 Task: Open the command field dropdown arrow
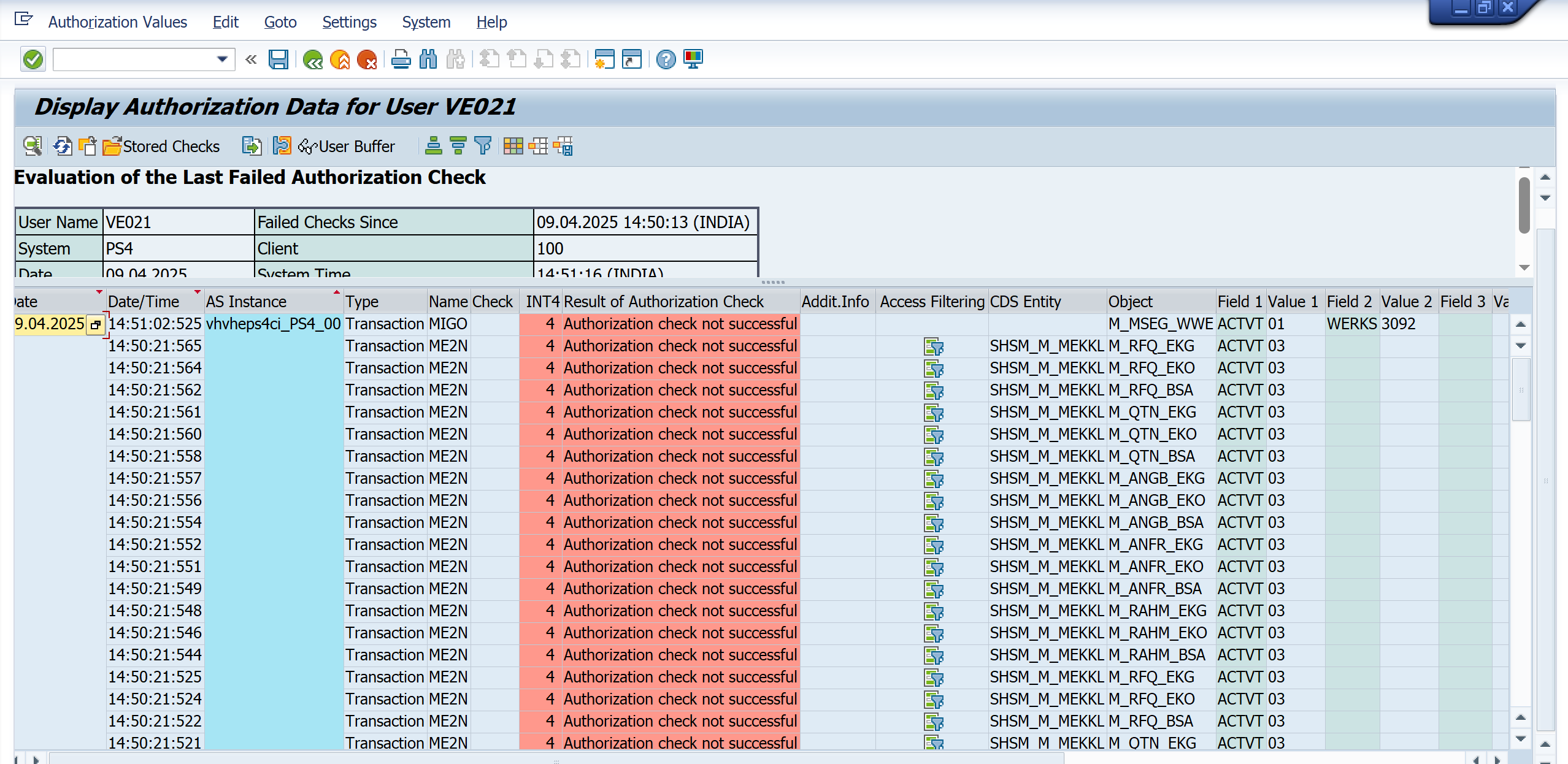[x=222, y=59]
